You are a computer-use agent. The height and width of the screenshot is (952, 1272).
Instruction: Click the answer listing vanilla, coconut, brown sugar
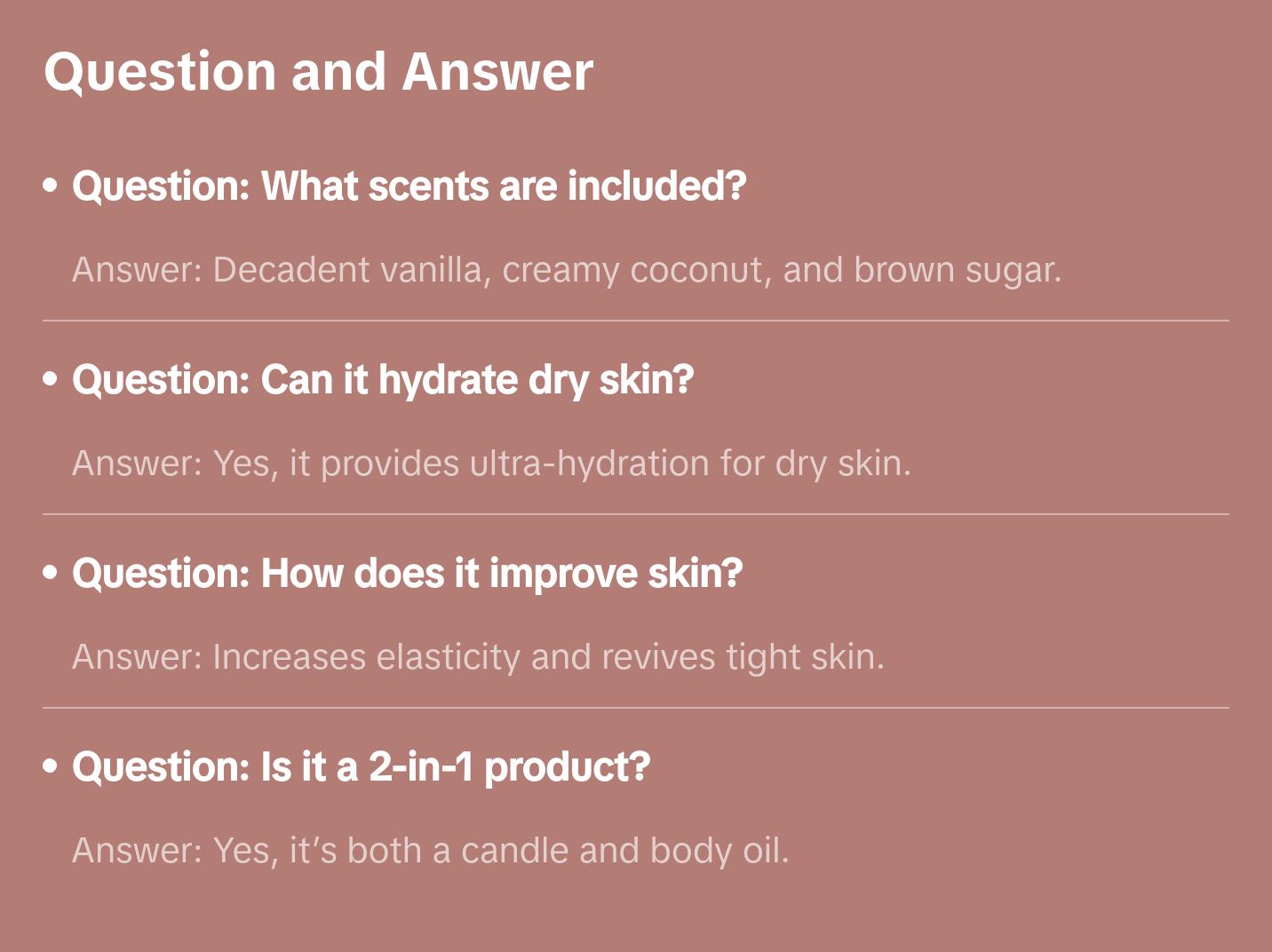click(x=566, y=270)
